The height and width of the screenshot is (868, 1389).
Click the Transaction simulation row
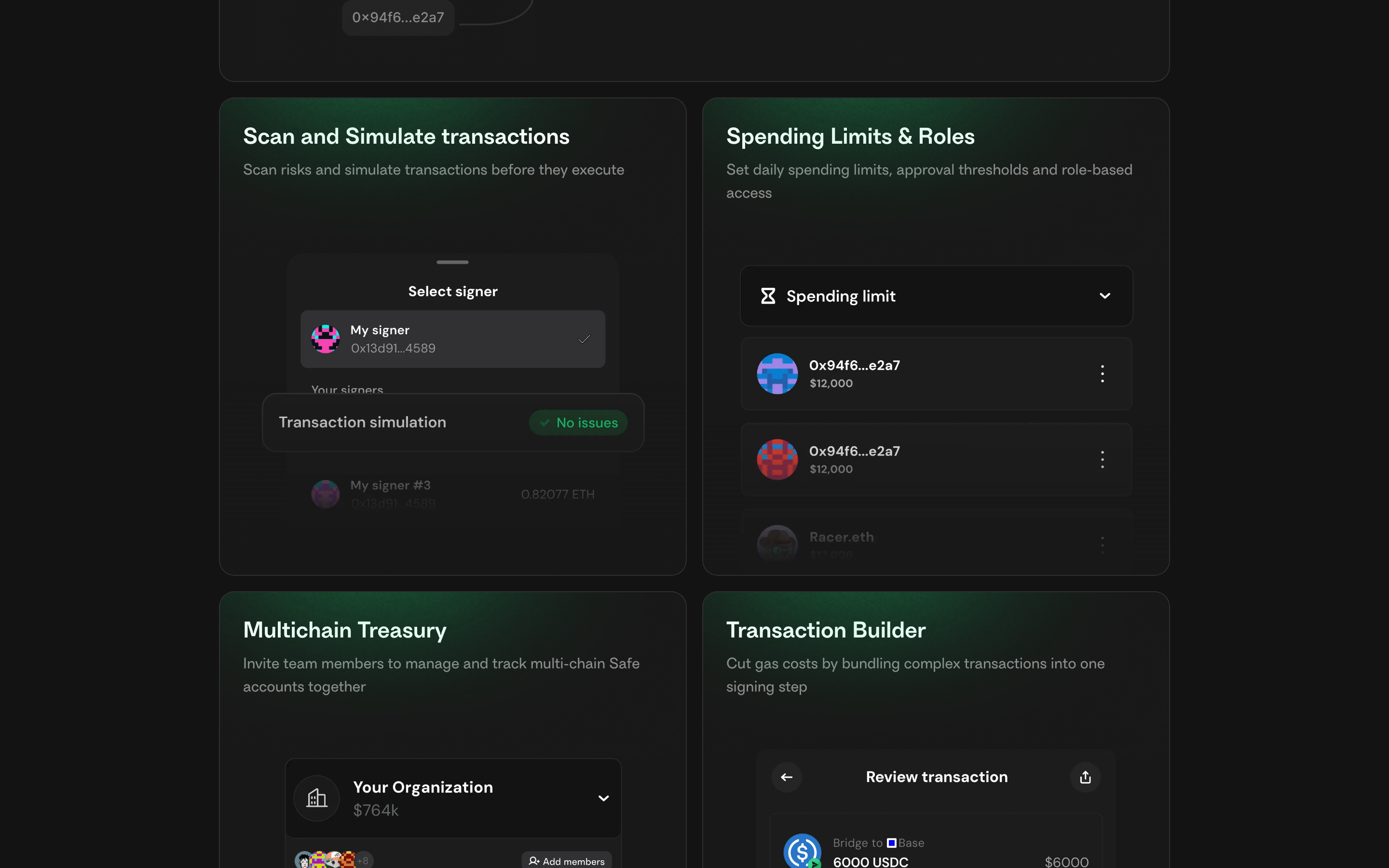coord(453,422)
